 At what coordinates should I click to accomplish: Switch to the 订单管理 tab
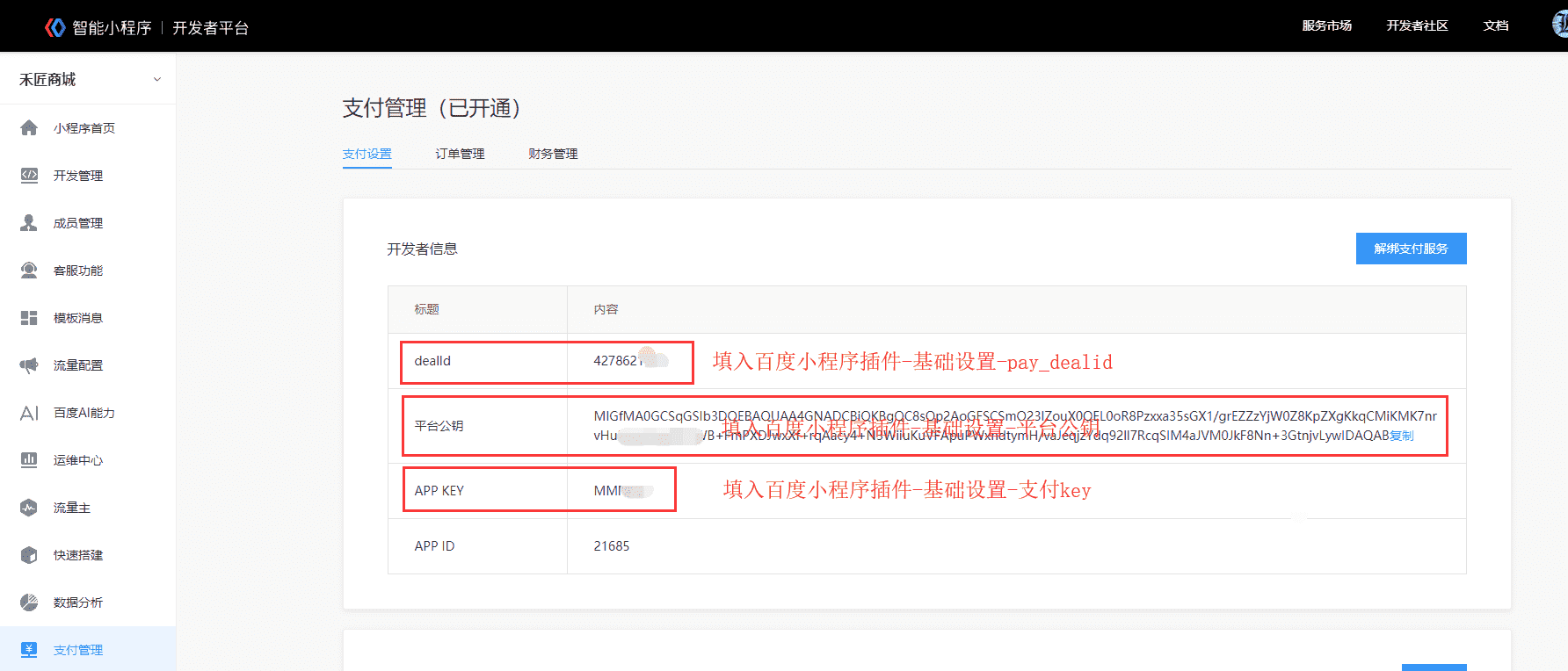pyautogui.click(x=460, y=154)
